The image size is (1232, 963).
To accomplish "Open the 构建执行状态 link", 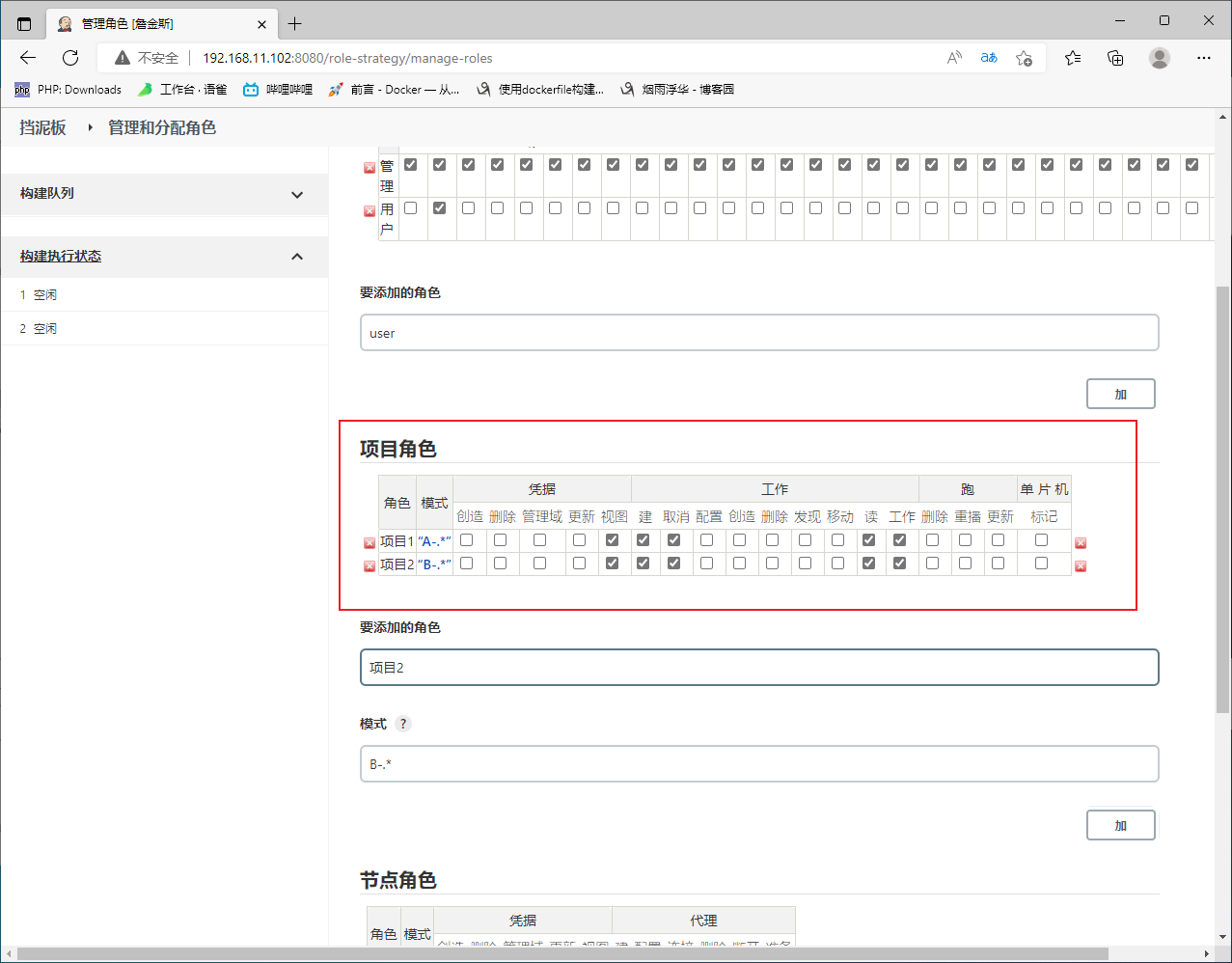I will 61,257.
